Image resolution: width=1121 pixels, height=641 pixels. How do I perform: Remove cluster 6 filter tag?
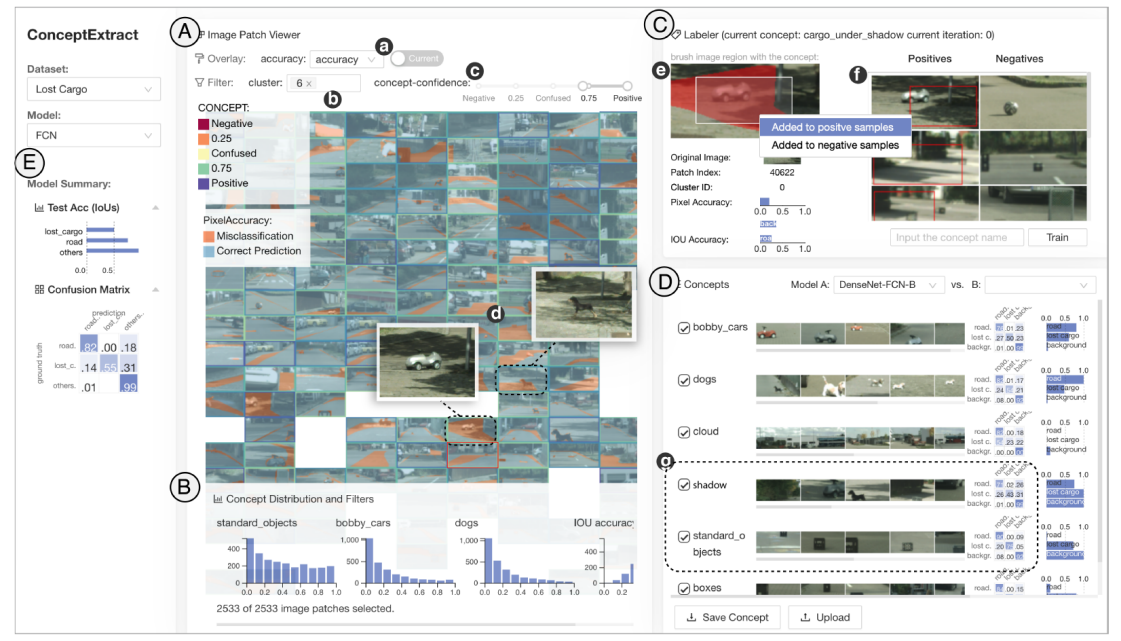[309, 84]
